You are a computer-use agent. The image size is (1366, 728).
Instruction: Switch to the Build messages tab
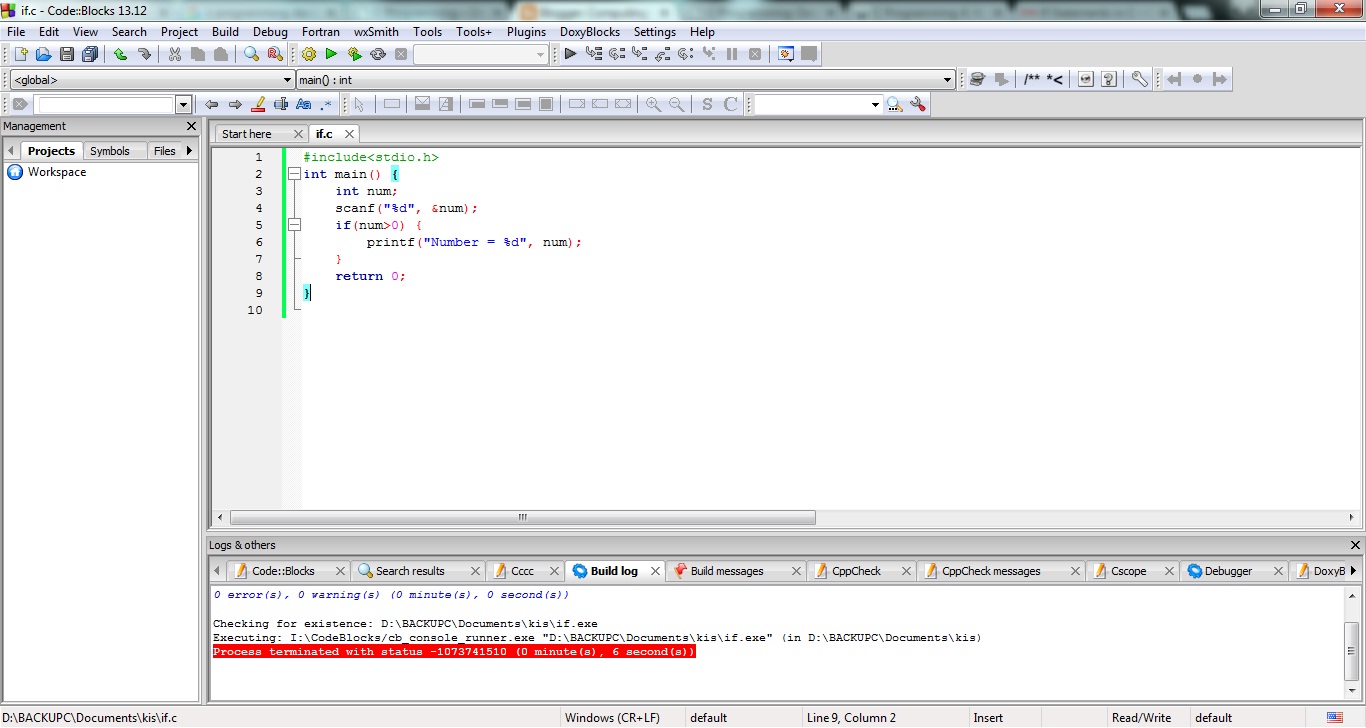coord(727,570)
